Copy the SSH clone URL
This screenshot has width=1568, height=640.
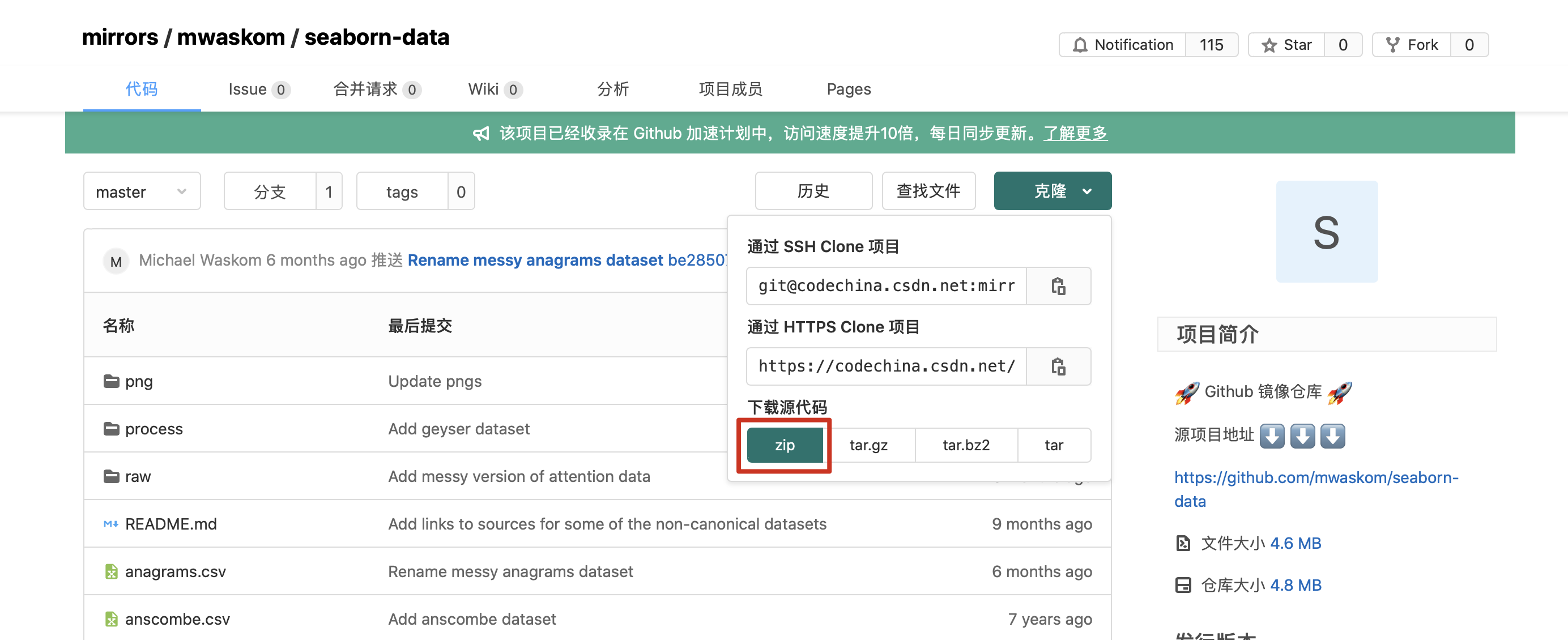[1058, 286]
